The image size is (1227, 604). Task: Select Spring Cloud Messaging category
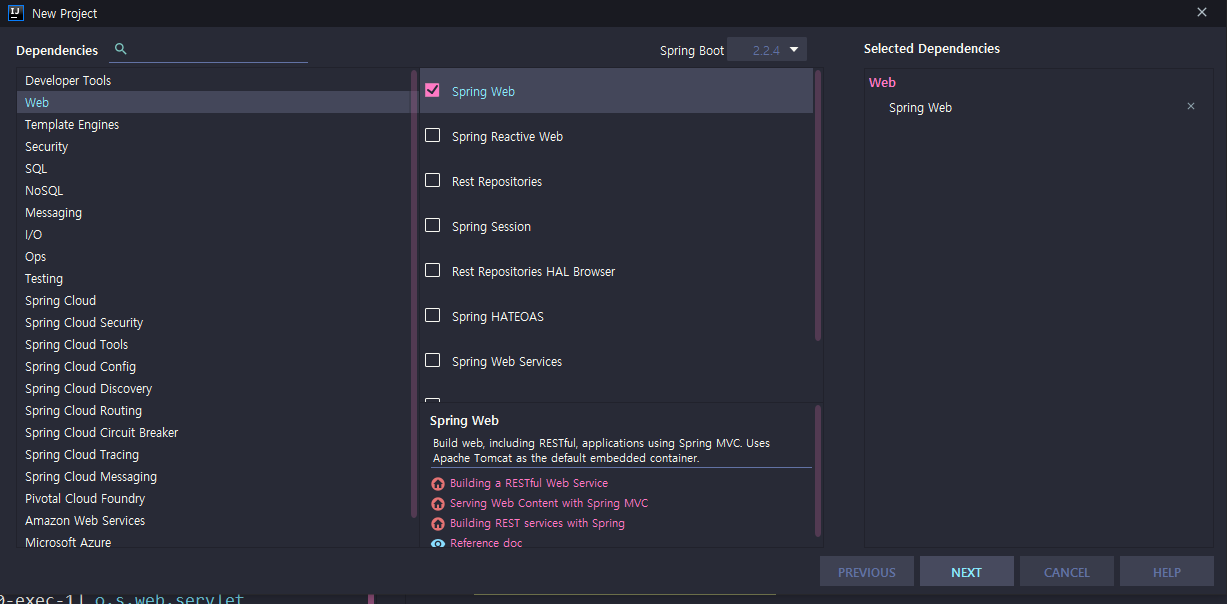coord(213,476)
